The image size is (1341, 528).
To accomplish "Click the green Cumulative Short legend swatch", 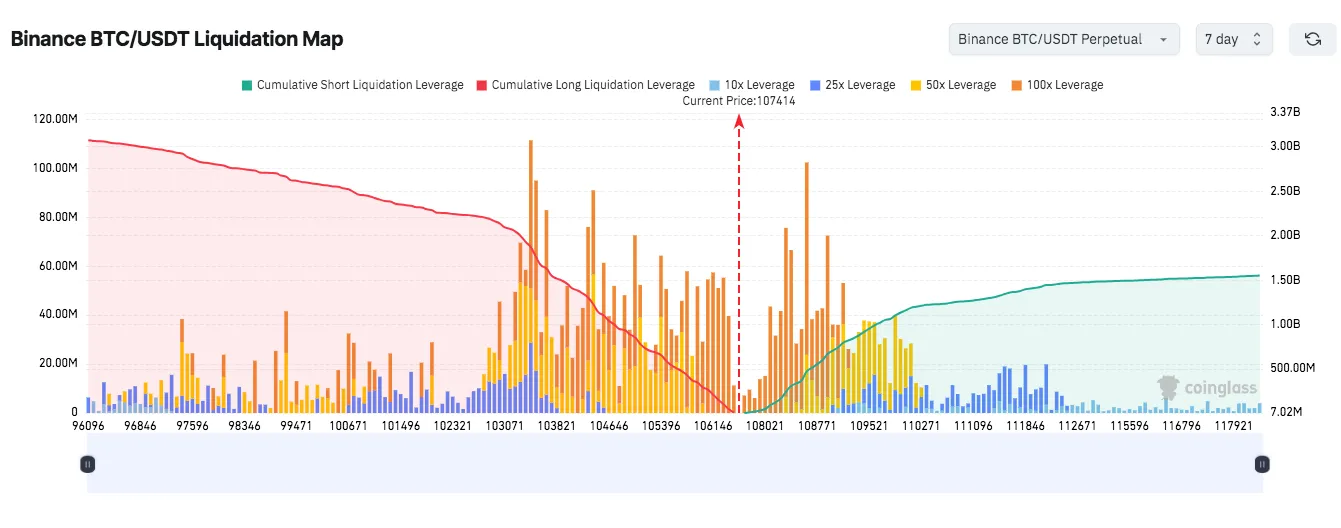I will 246,85.
